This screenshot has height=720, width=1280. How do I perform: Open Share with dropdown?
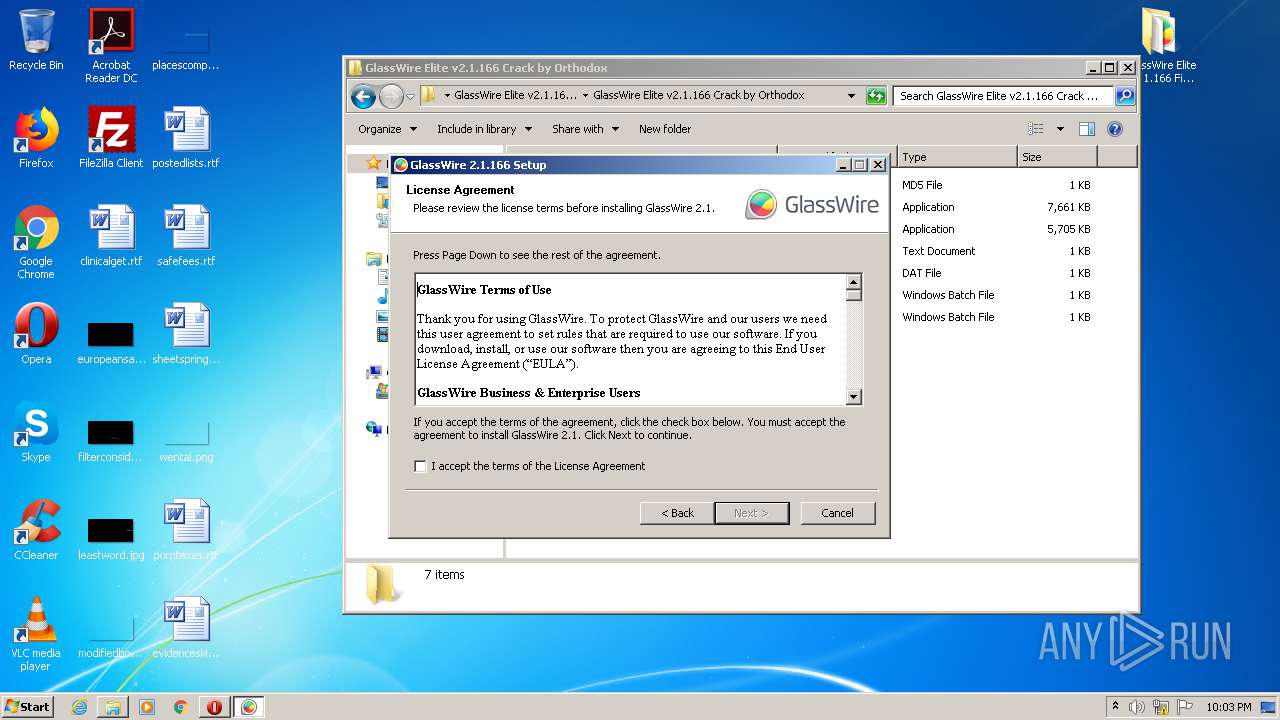(585, 129)
